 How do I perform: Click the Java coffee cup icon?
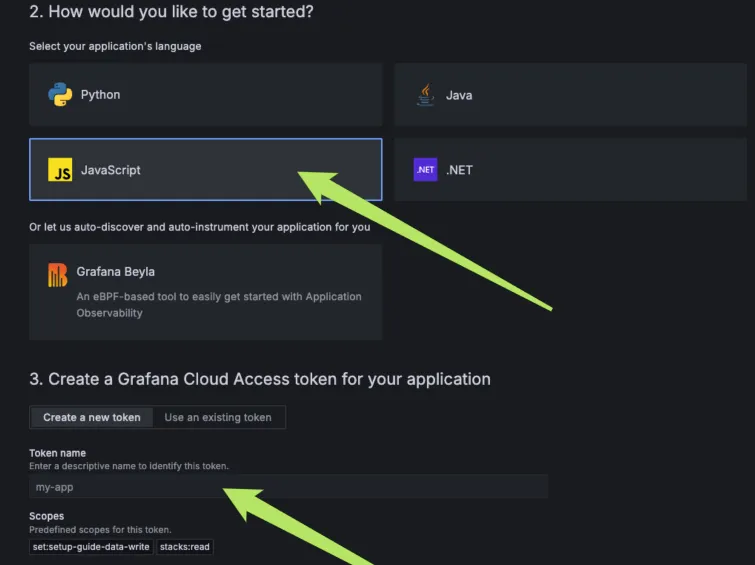point(425,95)
